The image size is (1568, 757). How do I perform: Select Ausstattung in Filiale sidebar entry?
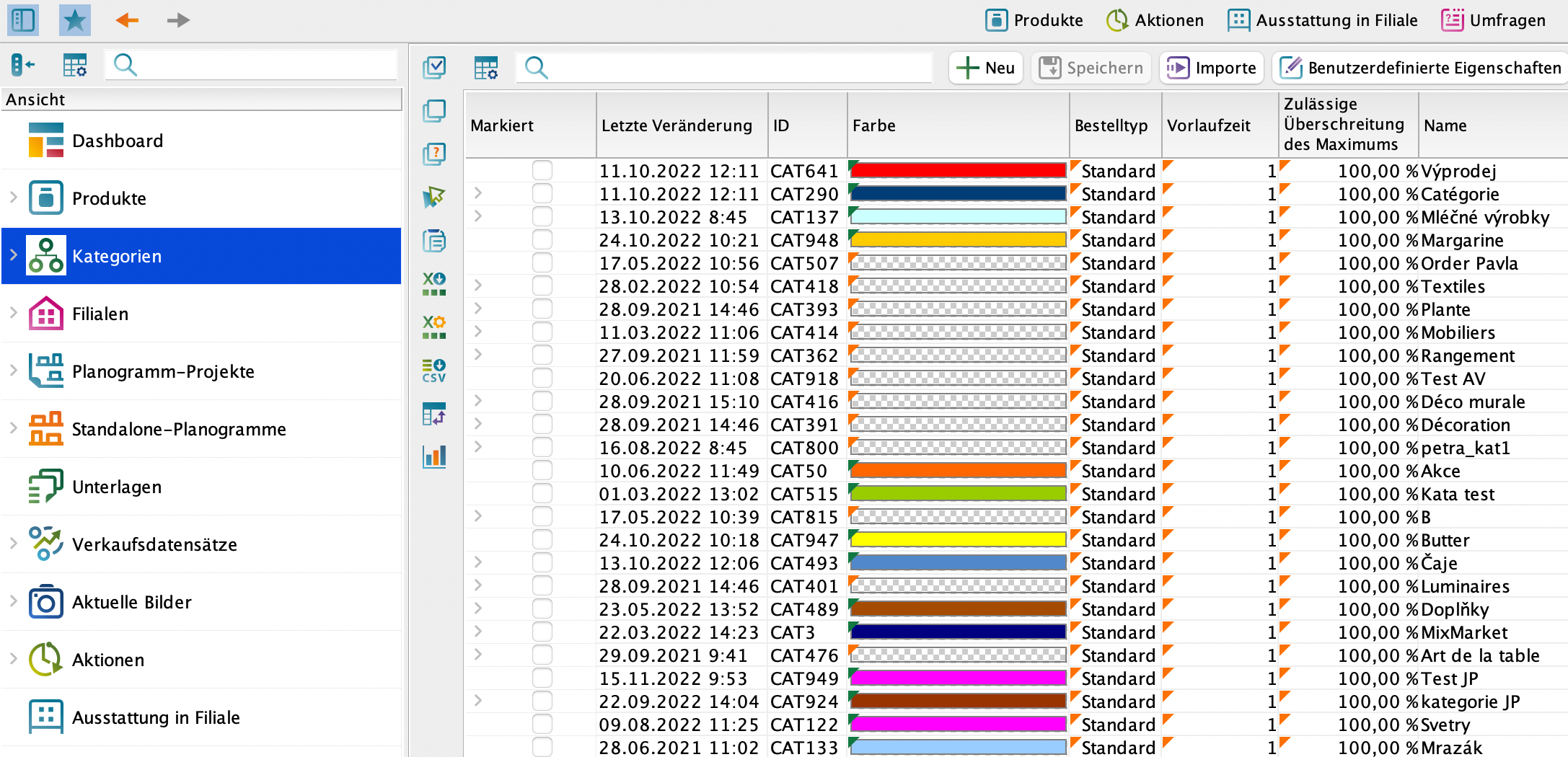[201, 717]
